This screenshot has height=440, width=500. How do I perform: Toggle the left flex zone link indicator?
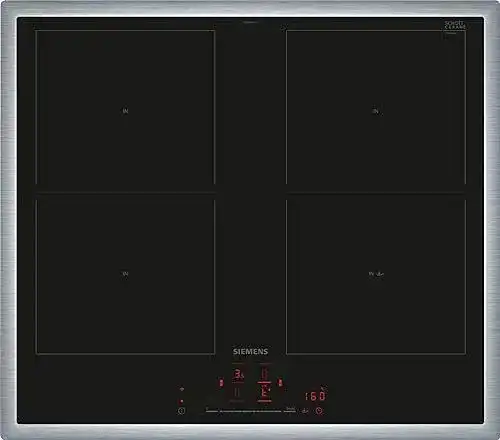tap(221, 382)
